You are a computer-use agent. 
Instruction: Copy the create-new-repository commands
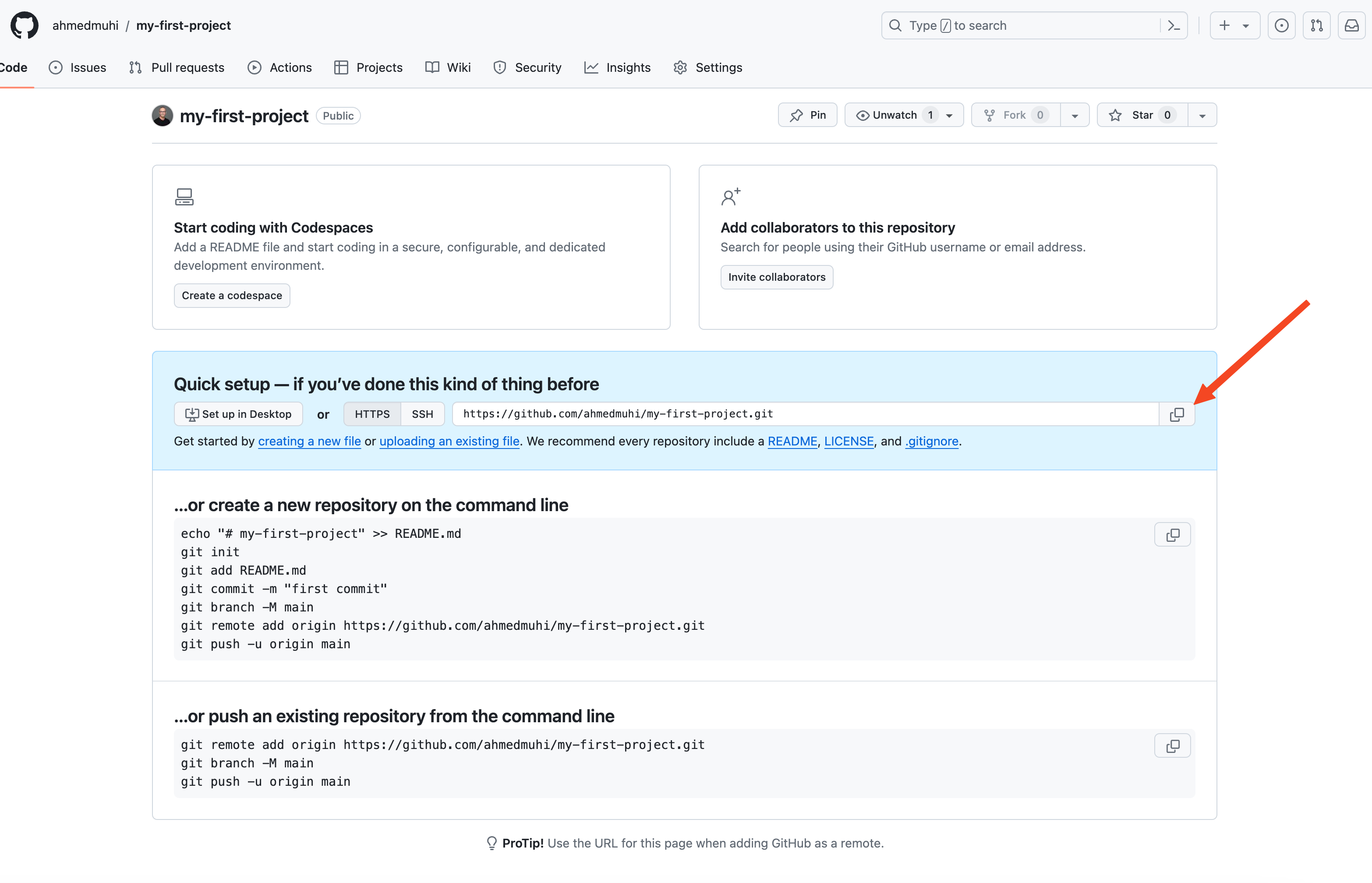(1173, 535)
